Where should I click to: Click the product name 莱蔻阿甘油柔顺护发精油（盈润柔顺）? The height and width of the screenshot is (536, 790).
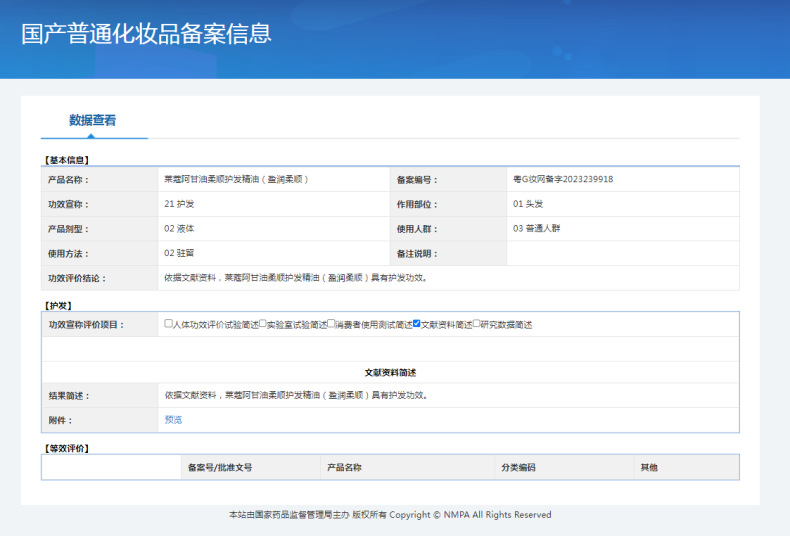click(x=236, y=179)
